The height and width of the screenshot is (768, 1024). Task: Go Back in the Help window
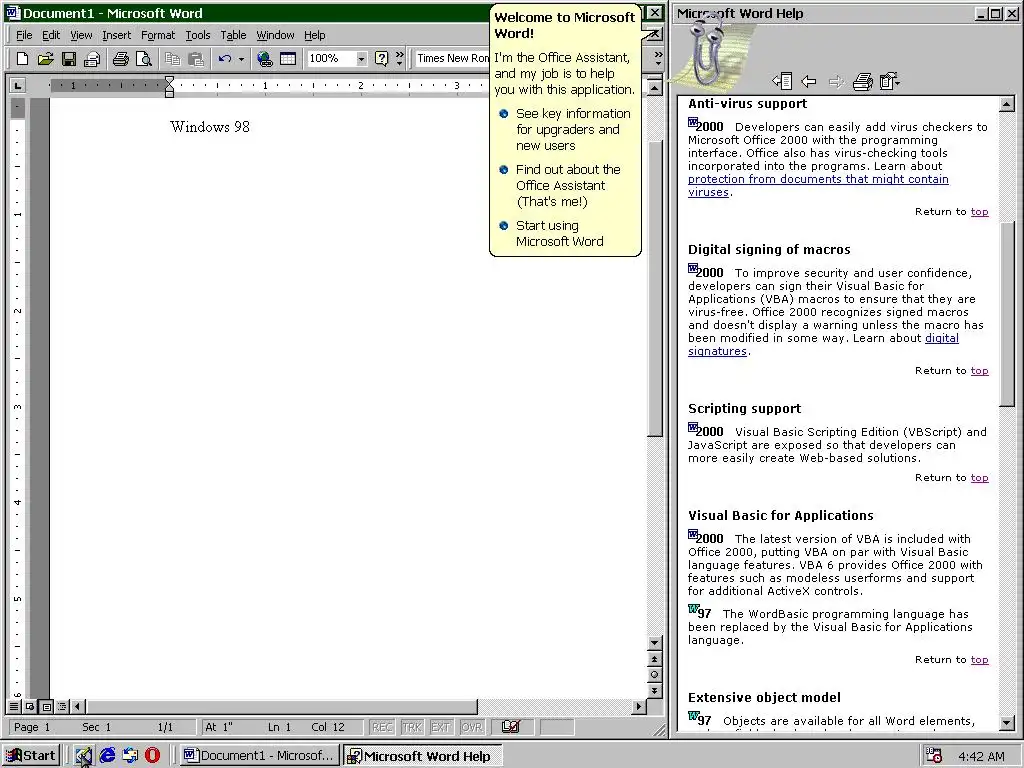tap(809, 81)
